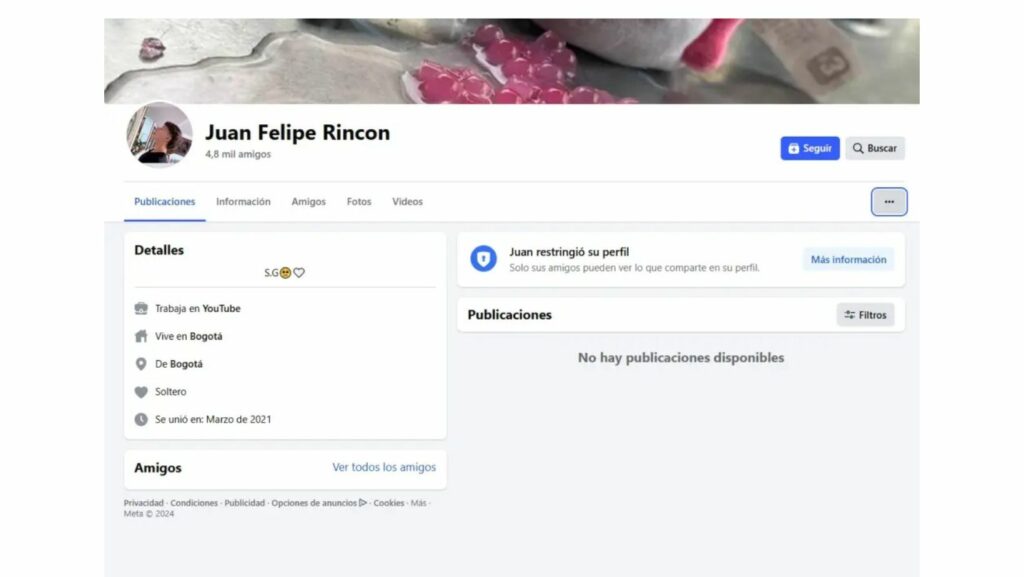1024x577 pixels.
Task: Click the location pin icon
Action: (x=141, y=364)
